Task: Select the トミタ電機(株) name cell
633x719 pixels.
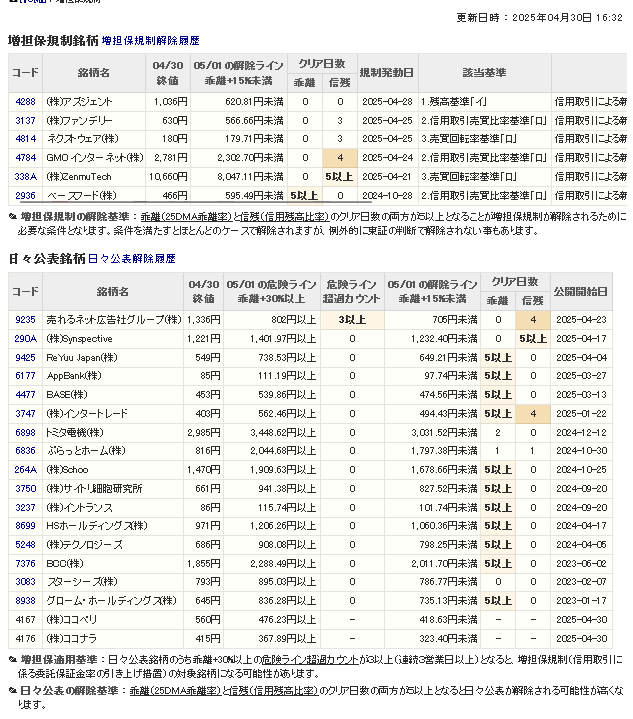Action: click(113, 433)
